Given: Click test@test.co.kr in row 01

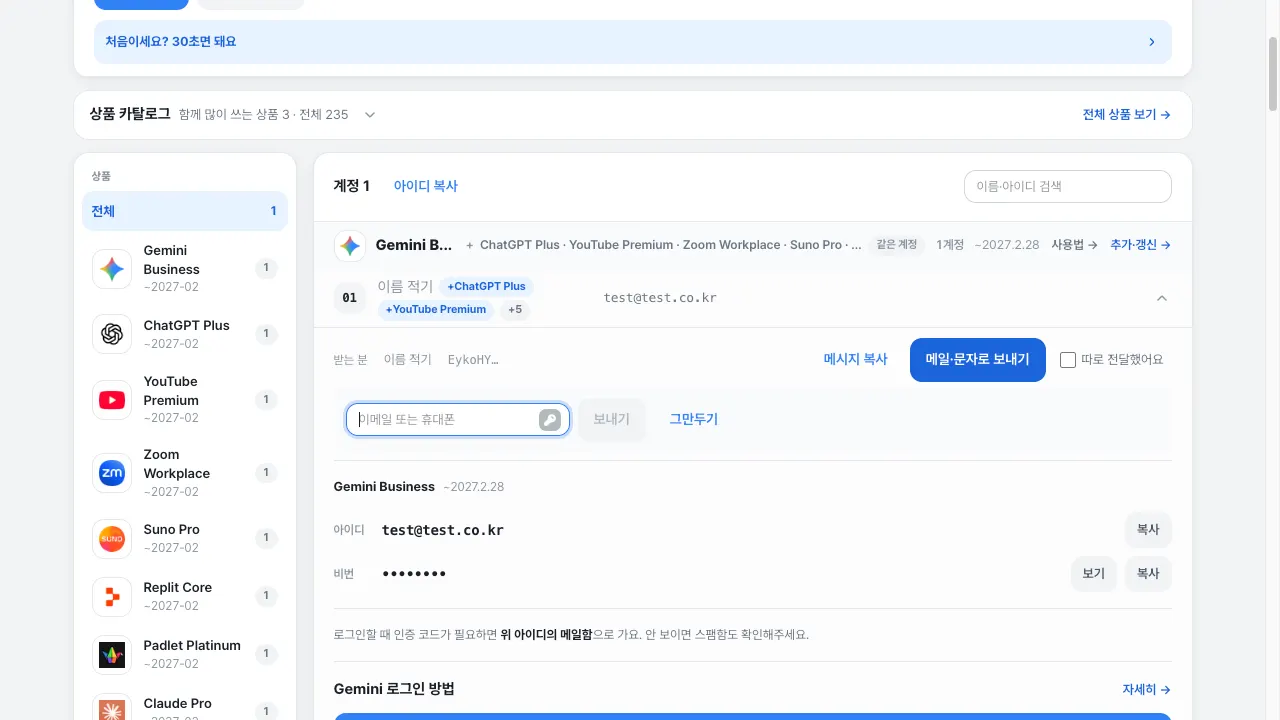Looking at the screenshot, I should click(x=660, y=298).
